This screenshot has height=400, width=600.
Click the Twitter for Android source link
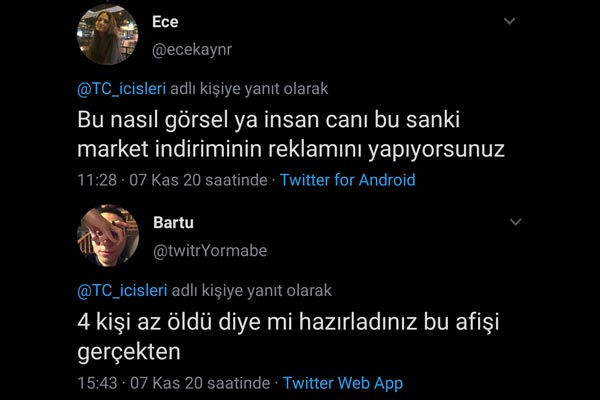tap(347, 180)
